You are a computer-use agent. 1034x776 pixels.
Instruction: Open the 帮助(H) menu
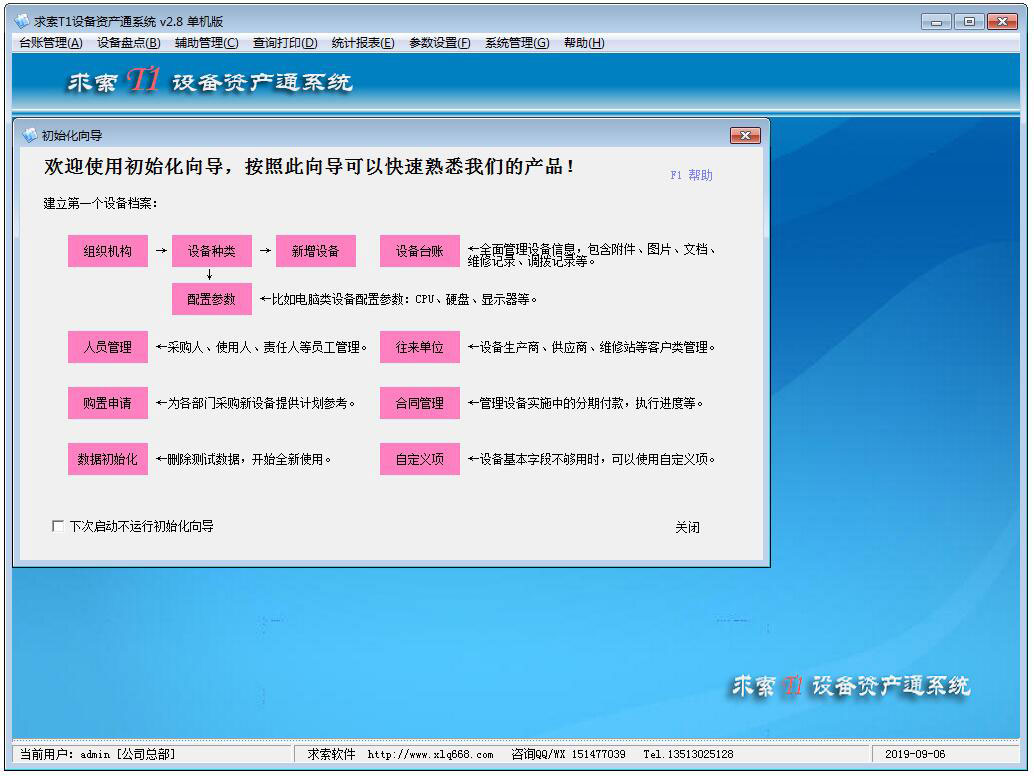[584, 43]
